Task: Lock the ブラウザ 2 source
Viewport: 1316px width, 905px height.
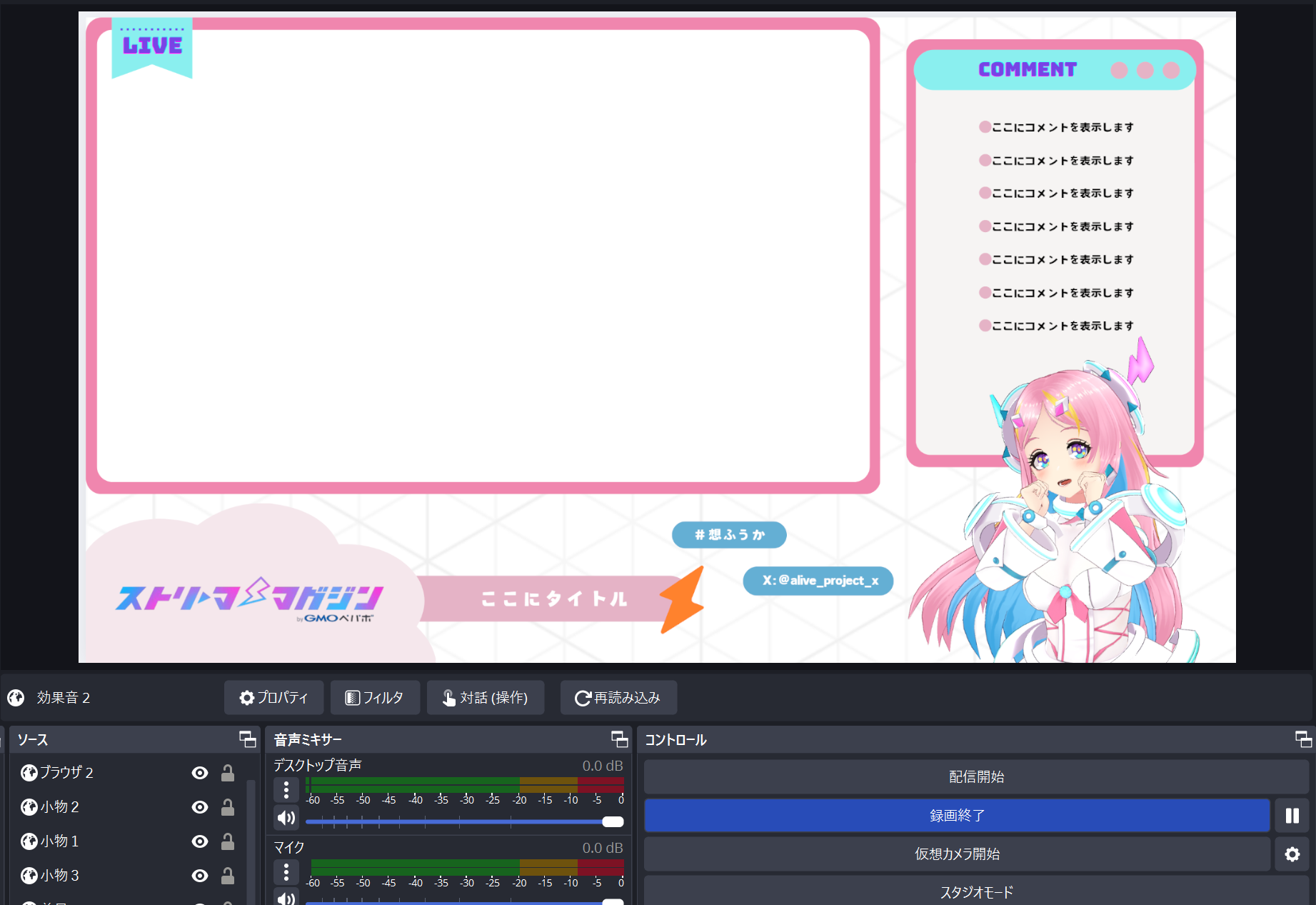Action: (228, 773)
